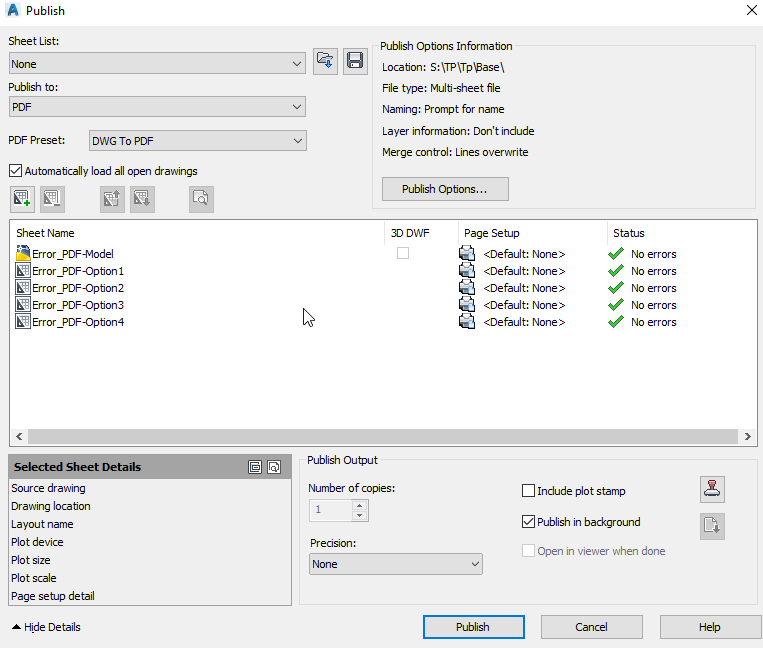This screenshot has height=648, width=763.
Task: Select the Error_PDF-Option4 sheet row
Action: point(383,322)
